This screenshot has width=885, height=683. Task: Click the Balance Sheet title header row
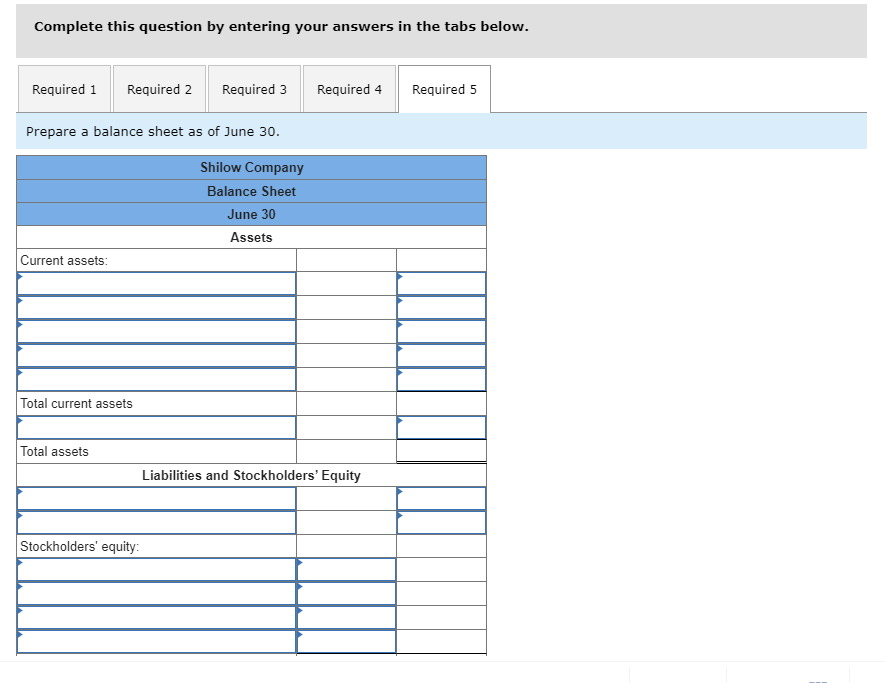[251, 190]
